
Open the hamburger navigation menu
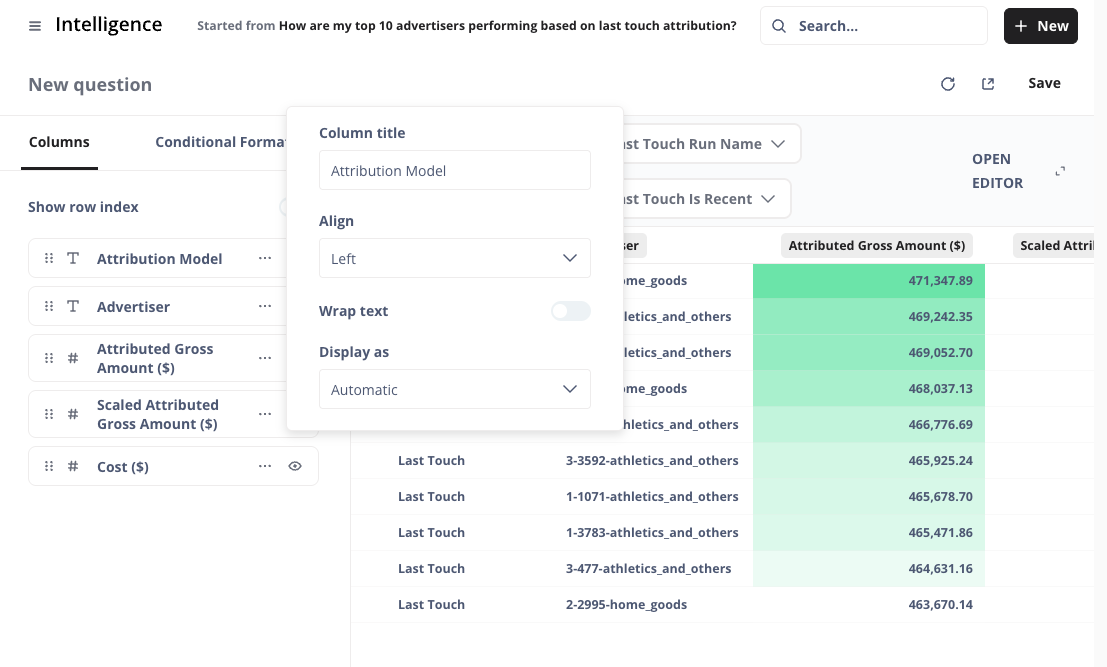[35, 26]
